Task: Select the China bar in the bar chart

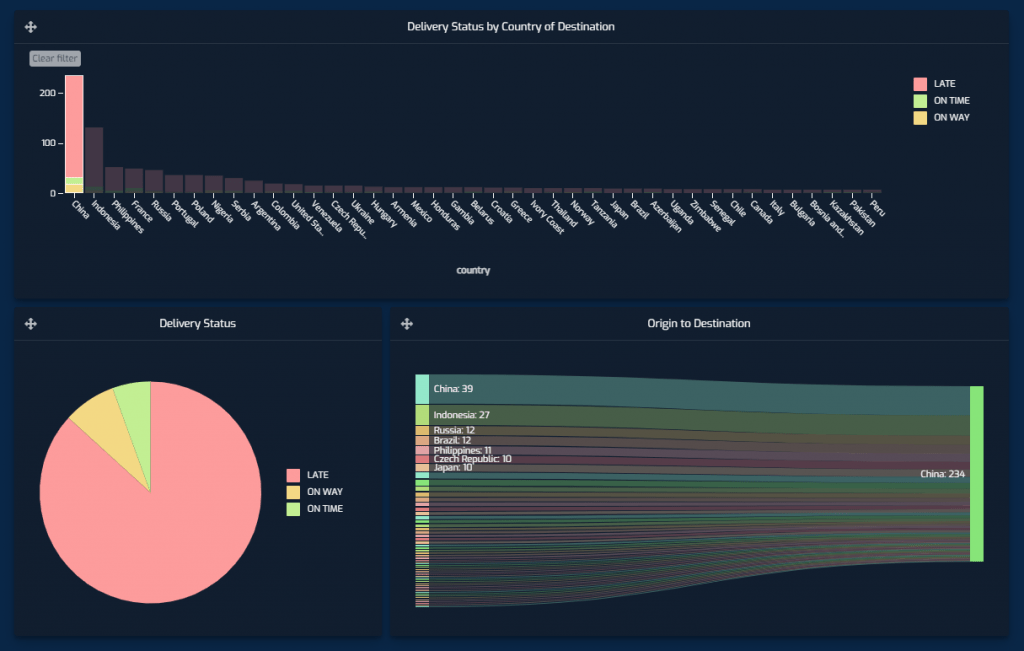Action: click(x=73, y=135)
